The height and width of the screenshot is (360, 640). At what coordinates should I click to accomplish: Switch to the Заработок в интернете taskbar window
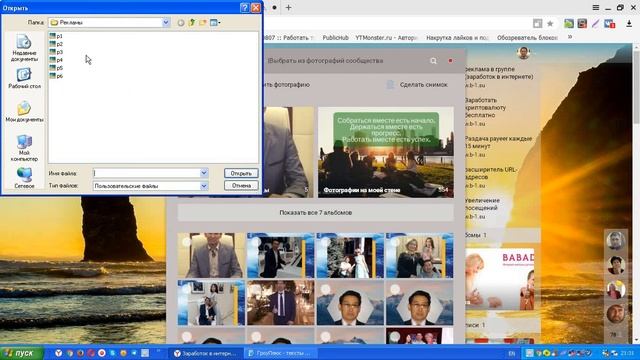(206, 353)
